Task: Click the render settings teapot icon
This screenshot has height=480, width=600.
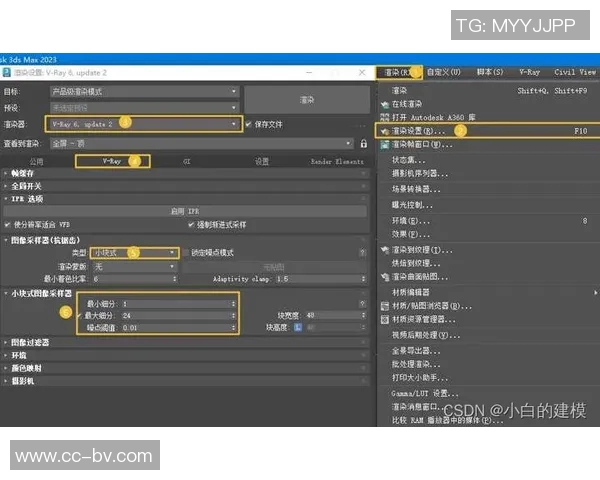Action: 385,131
